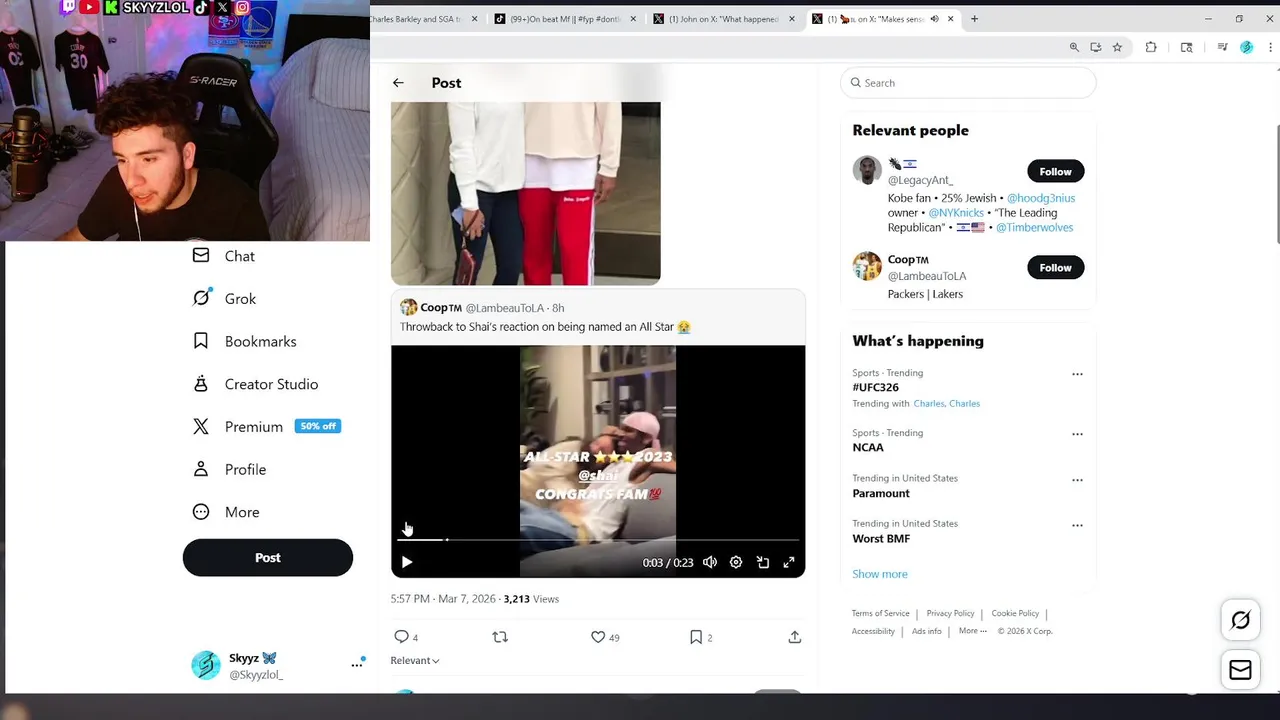
Task: Click the black Post button
Action: click(268, 558)
